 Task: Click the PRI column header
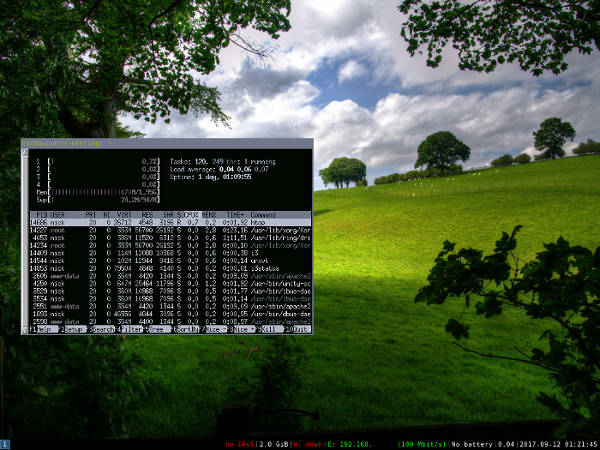click(90, 215)
